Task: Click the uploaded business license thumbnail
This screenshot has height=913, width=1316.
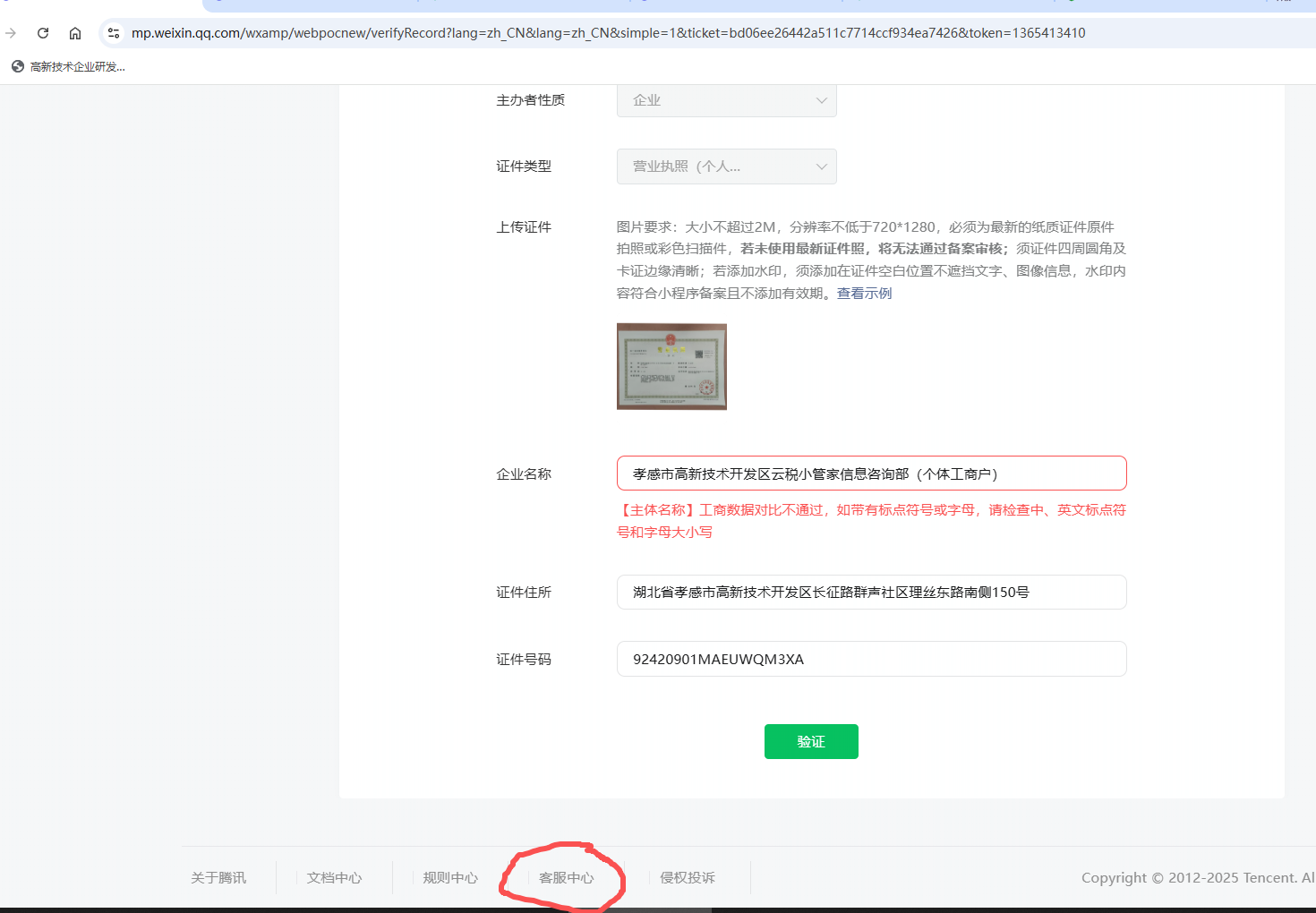Action: (x=671, y=367)
